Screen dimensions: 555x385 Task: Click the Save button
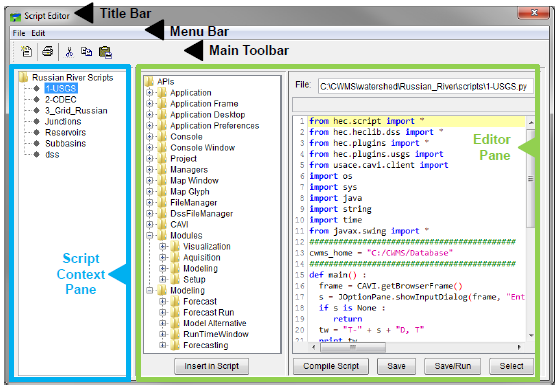(x=396, y=366)
